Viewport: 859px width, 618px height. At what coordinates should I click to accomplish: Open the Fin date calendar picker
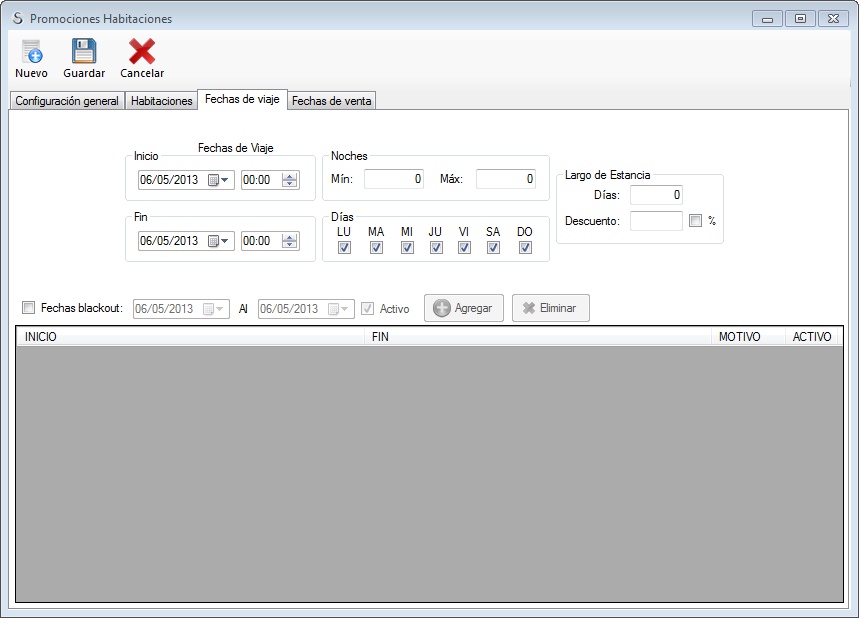[x=218, y=241]
